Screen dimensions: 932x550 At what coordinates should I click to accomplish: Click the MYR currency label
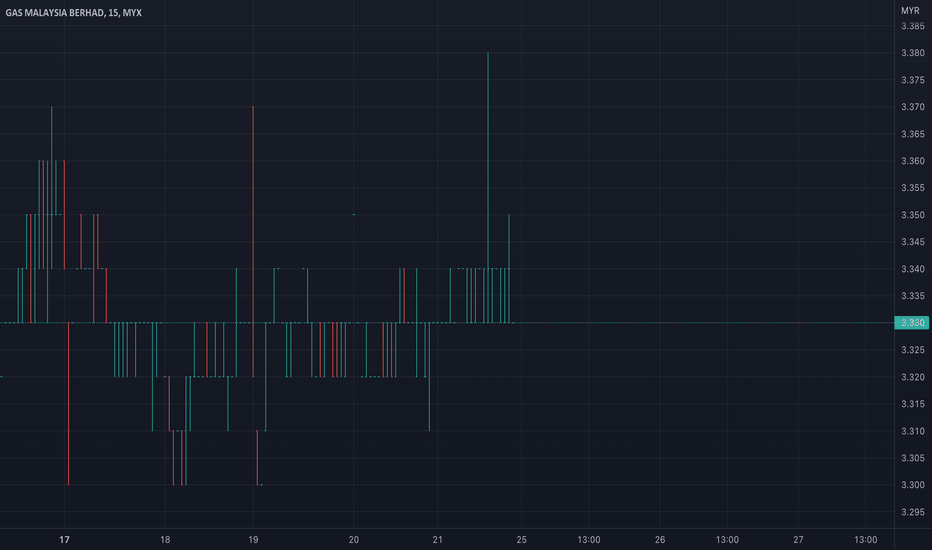[910, 11]
